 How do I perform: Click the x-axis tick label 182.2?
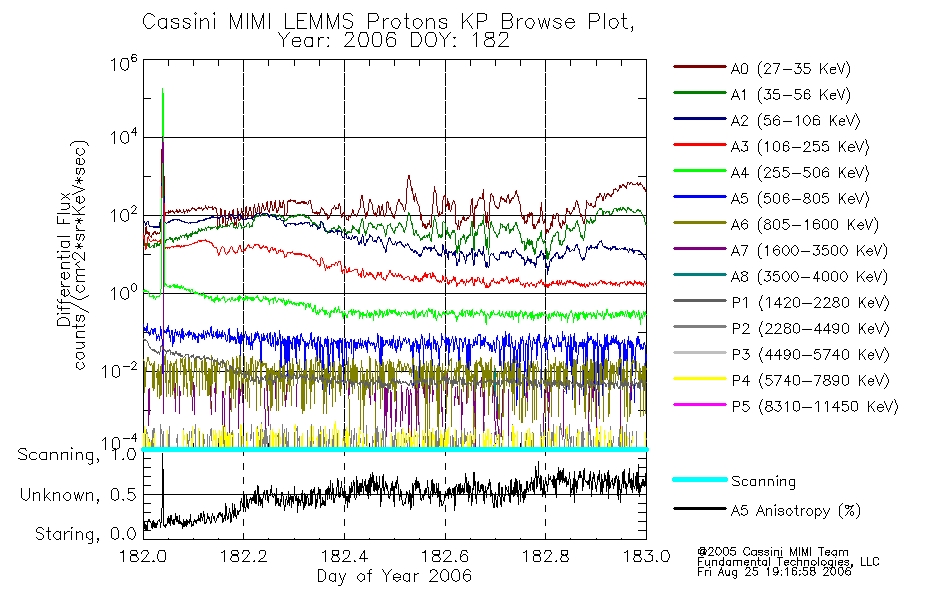pyautogui.click(x=244, y=556)
